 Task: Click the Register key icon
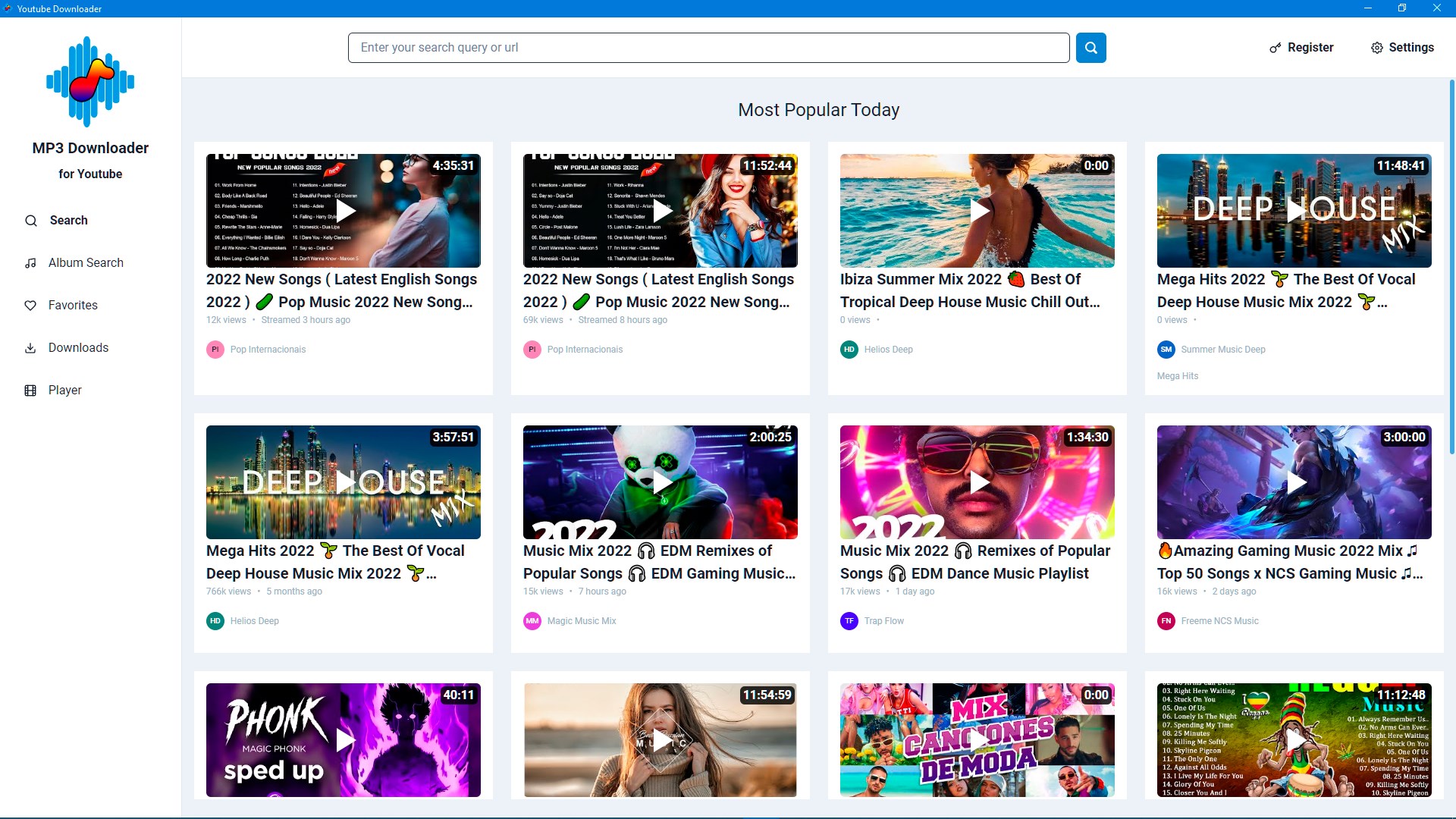tap(1275, 48)
